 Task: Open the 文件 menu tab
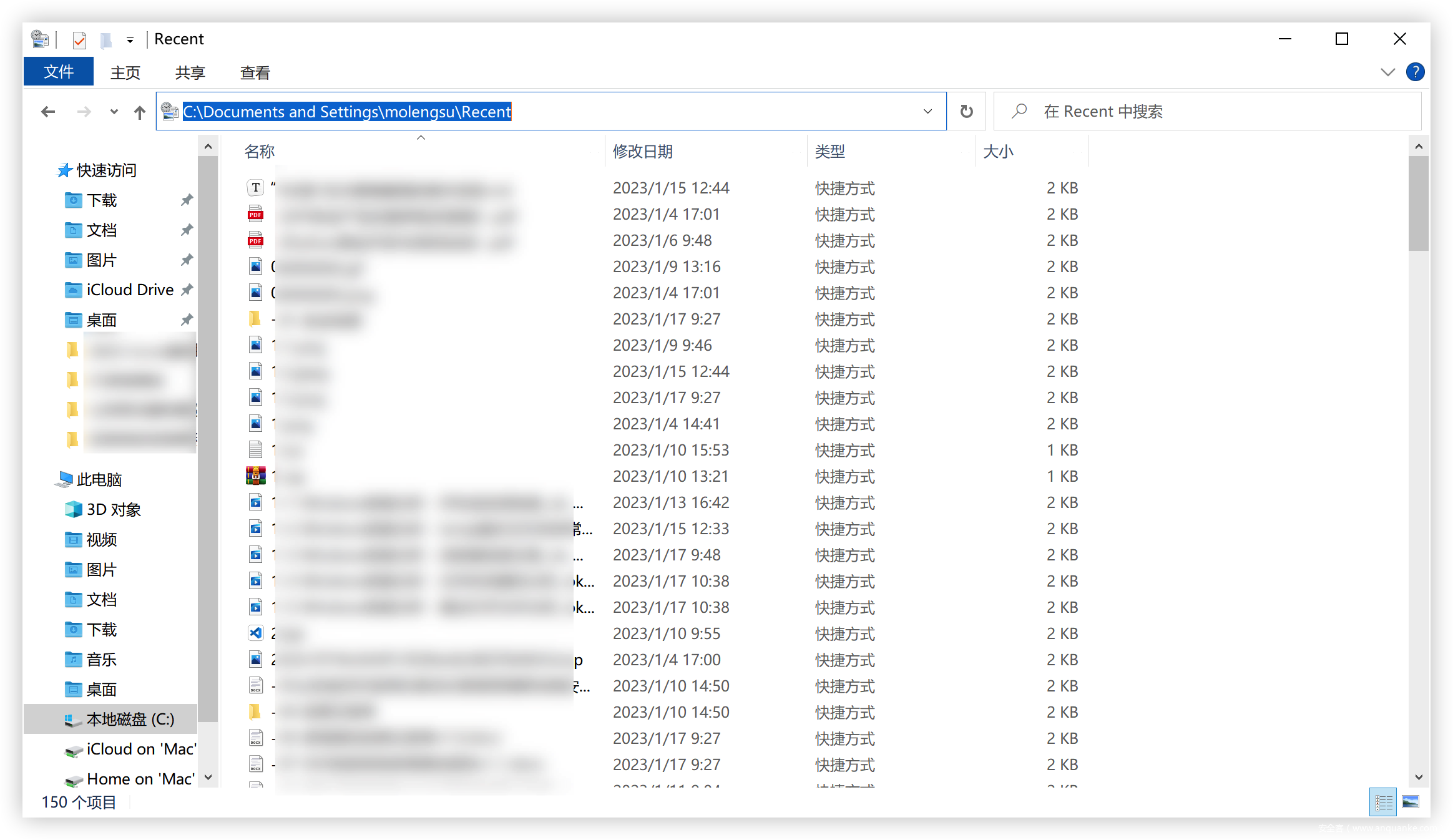pos(59,72)
